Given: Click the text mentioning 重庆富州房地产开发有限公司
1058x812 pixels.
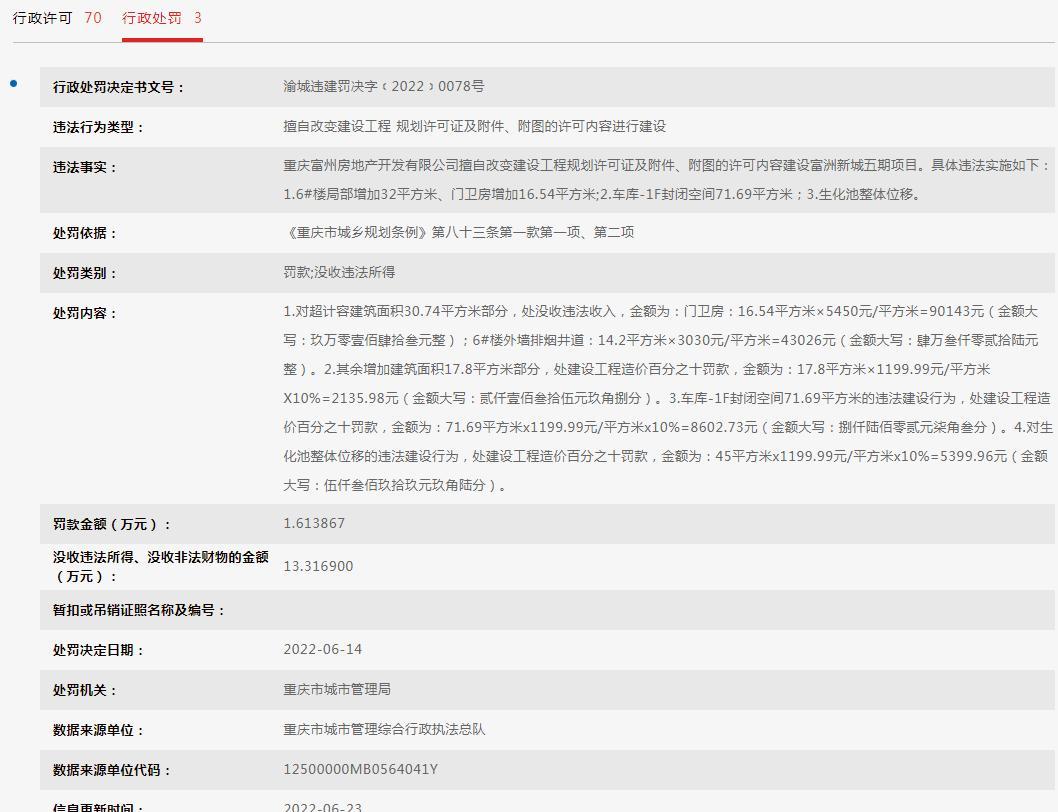Looking at the screenshot, I should (667, 180).
